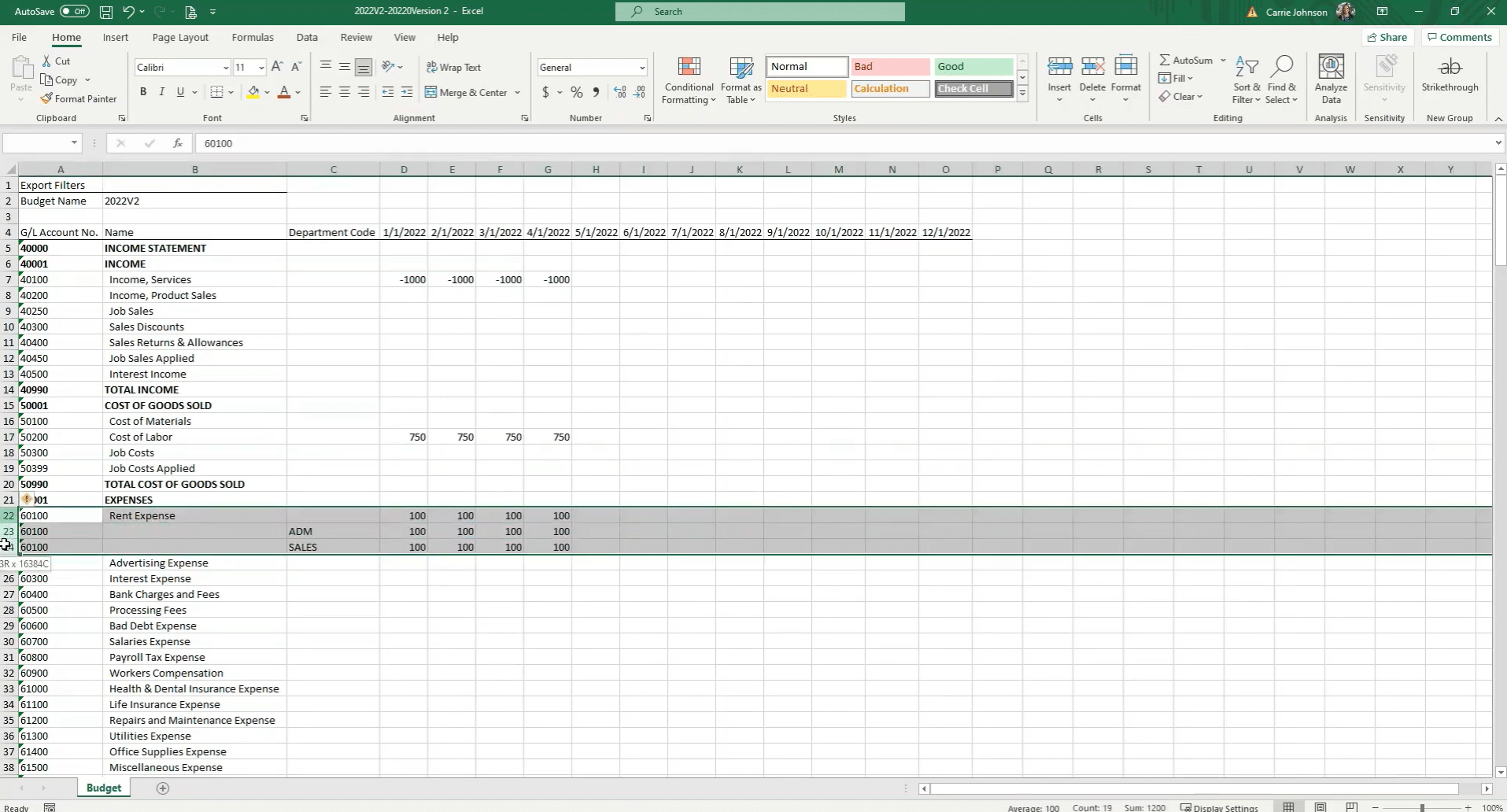Click the Share button
The width and height of the screenshot is (1507, 812).
1387,37
